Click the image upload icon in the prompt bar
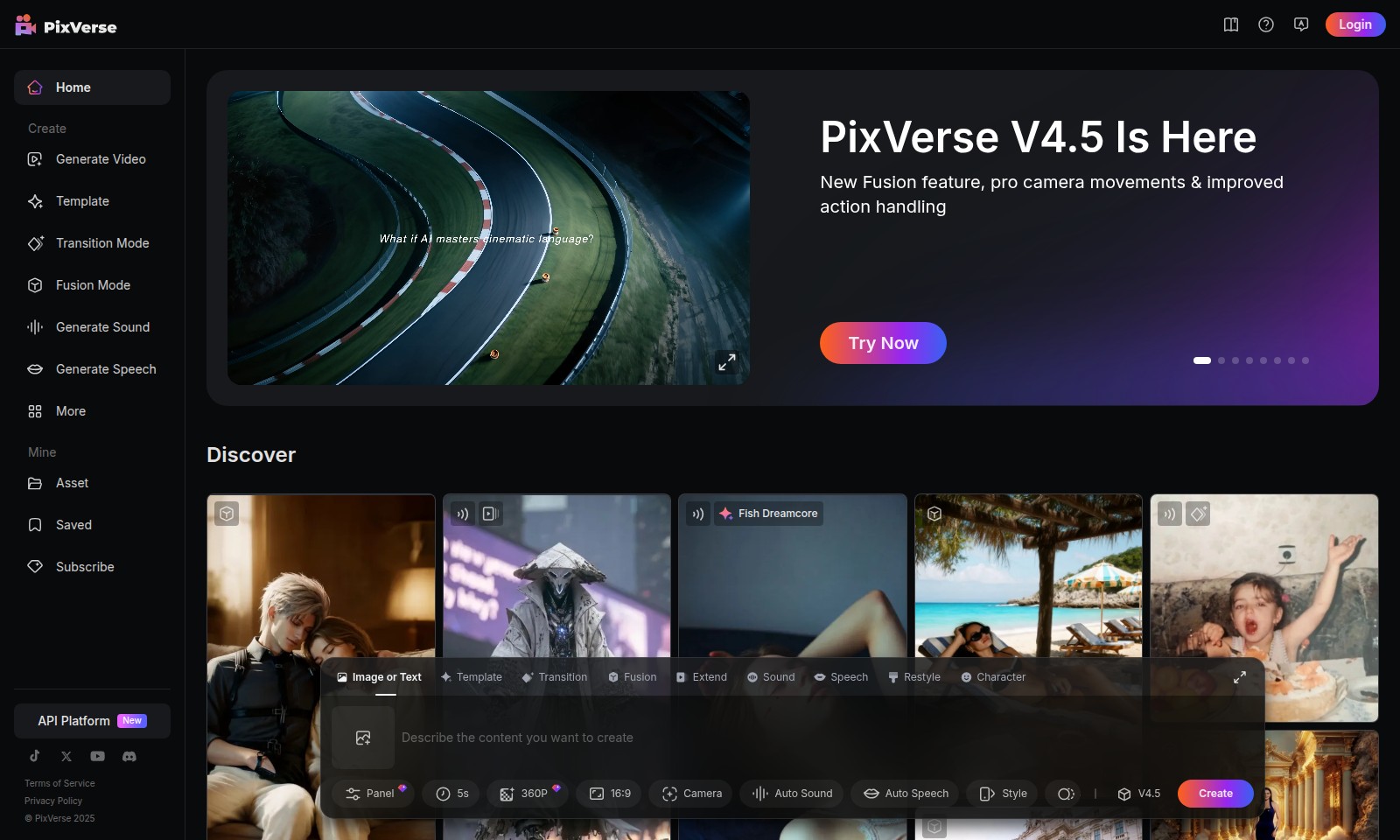The height and width of the screenshot is (840, 1400). click(363, 738)
